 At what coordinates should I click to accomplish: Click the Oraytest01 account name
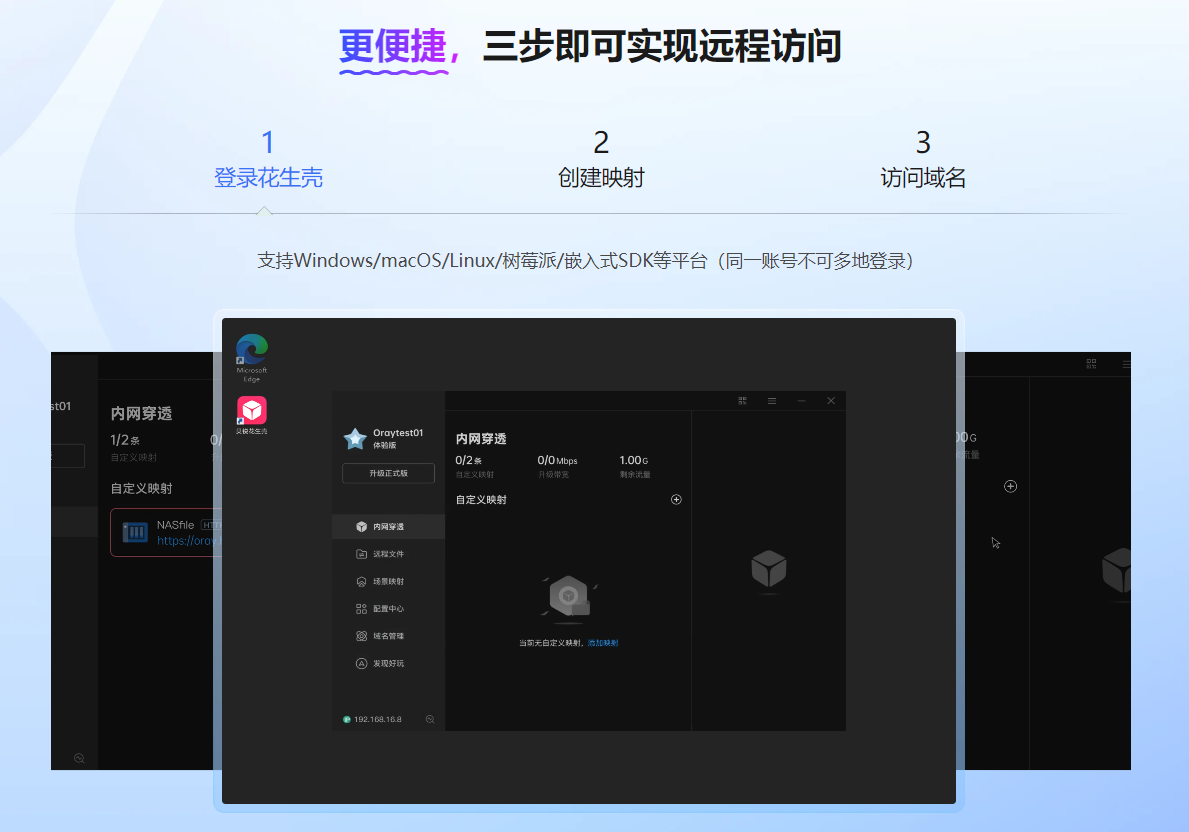[398, 432]
